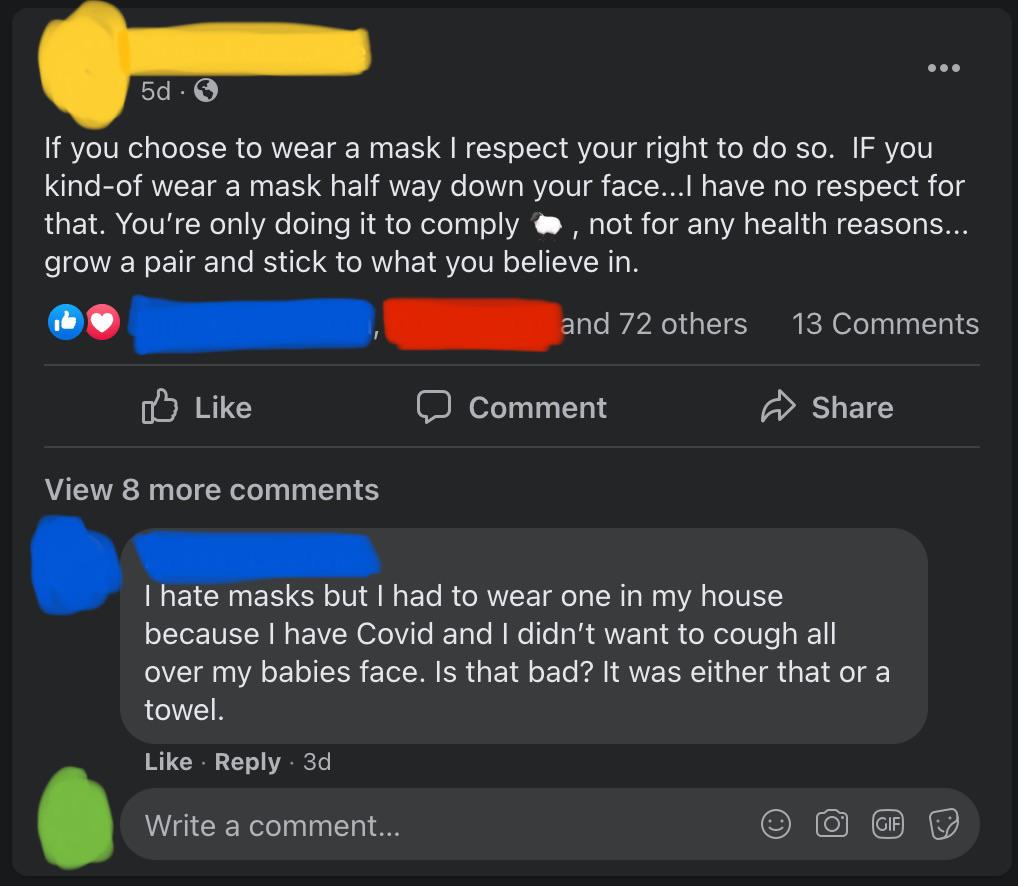Click the thumbs-up reaction icon on the post
1018x886 pixels.
coord(65,322)
